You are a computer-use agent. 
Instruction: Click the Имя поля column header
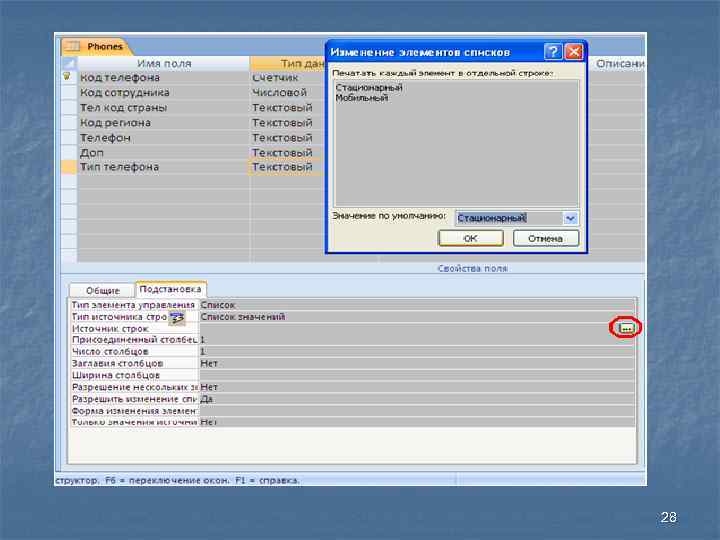pyautogui.click(x=164, y=63)
